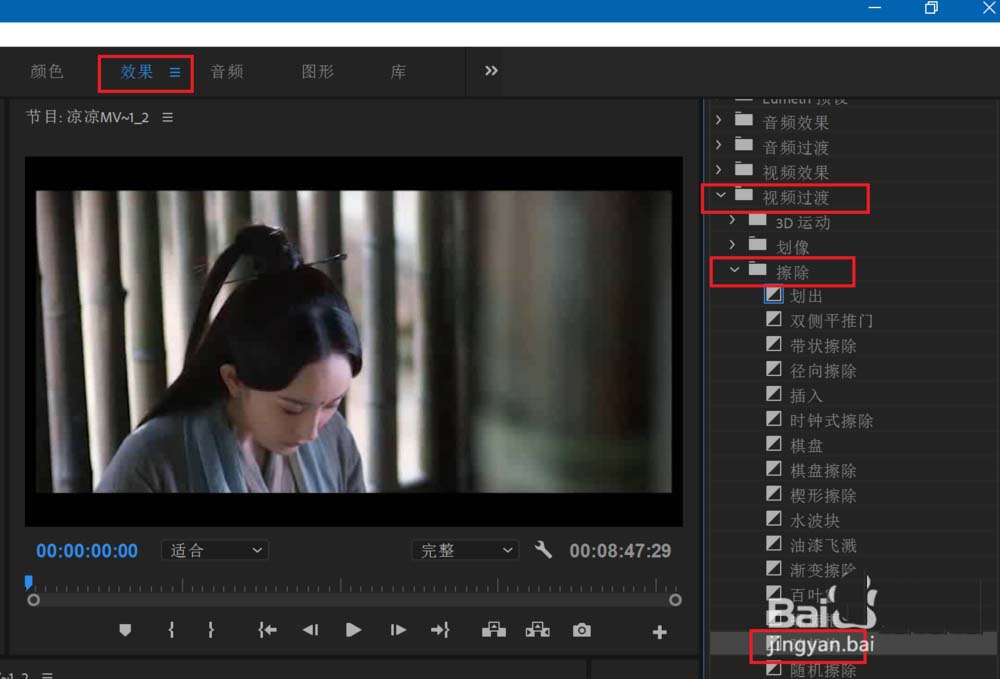Open the 效果 workspace tab

136,72
